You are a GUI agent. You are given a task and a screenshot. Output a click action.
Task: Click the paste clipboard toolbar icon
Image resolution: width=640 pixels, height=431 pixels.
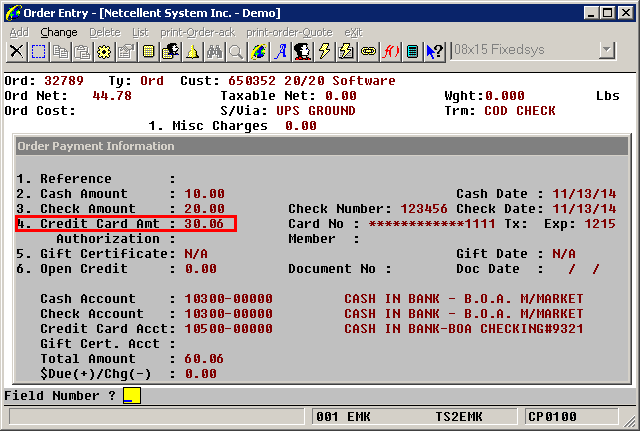[82, 52]
